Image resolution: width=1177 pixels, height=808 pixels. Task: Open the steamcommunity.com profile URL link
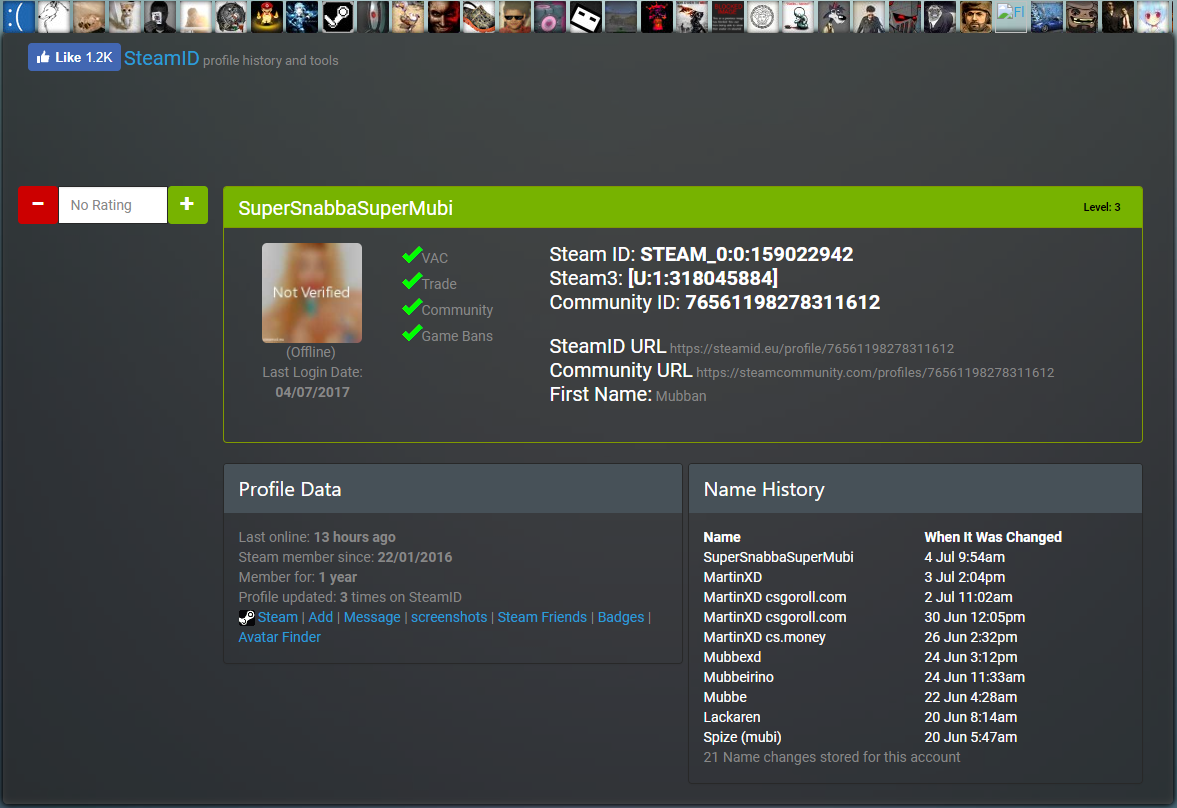[x=874, y=372]
